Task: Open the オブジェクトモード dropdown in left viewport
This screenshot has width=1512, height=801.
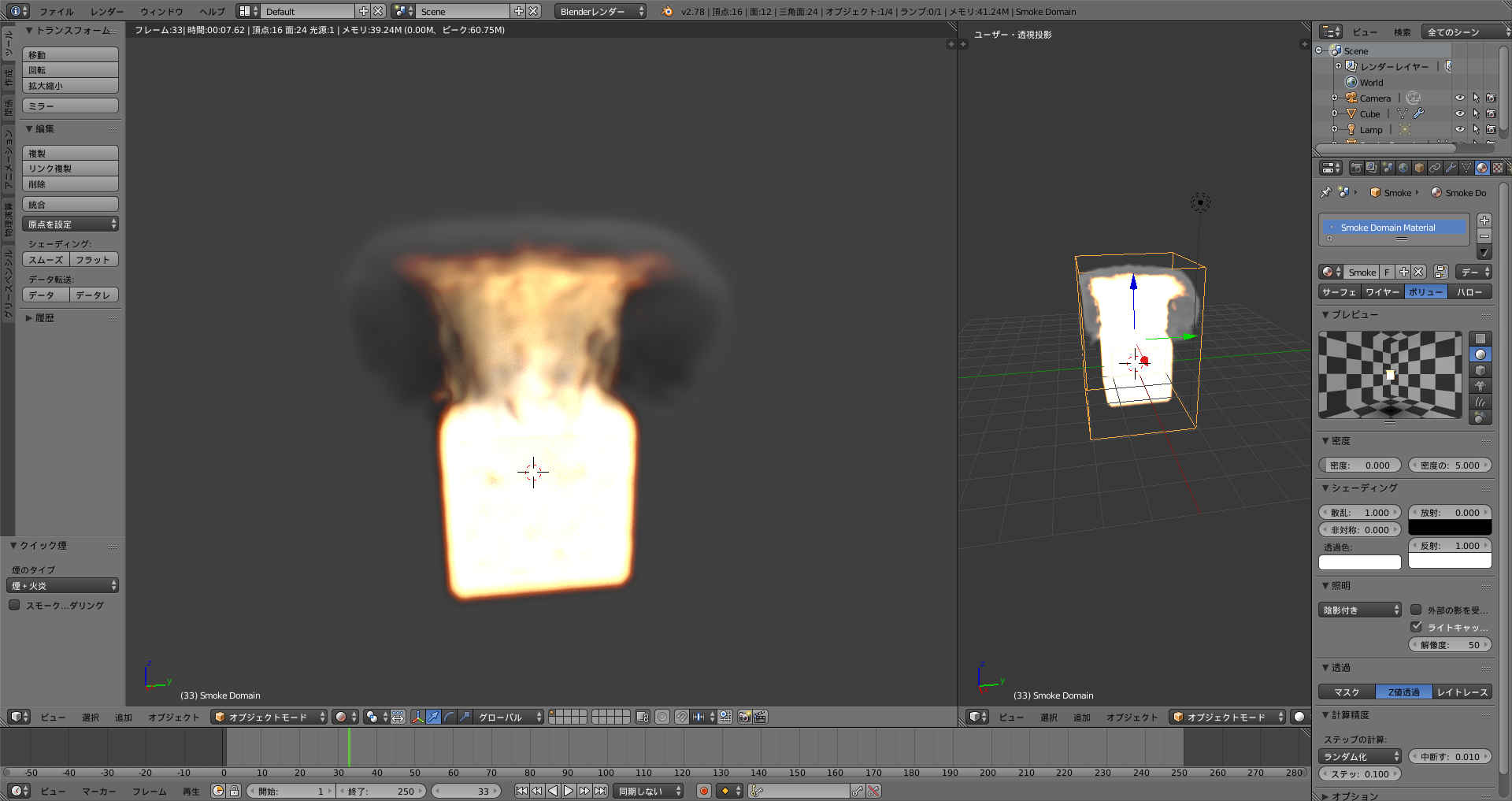Action: (269, 717)
